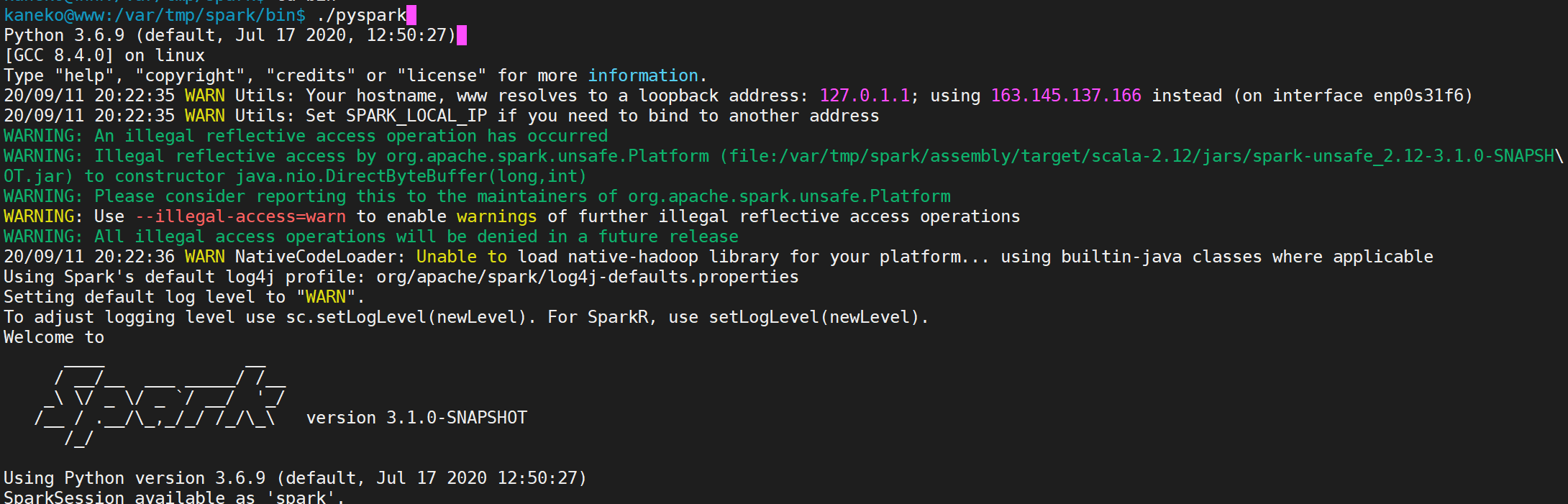Click the quoted "credits" word
The height and width of the screenshot is (504, 1568).
point(311,75)
